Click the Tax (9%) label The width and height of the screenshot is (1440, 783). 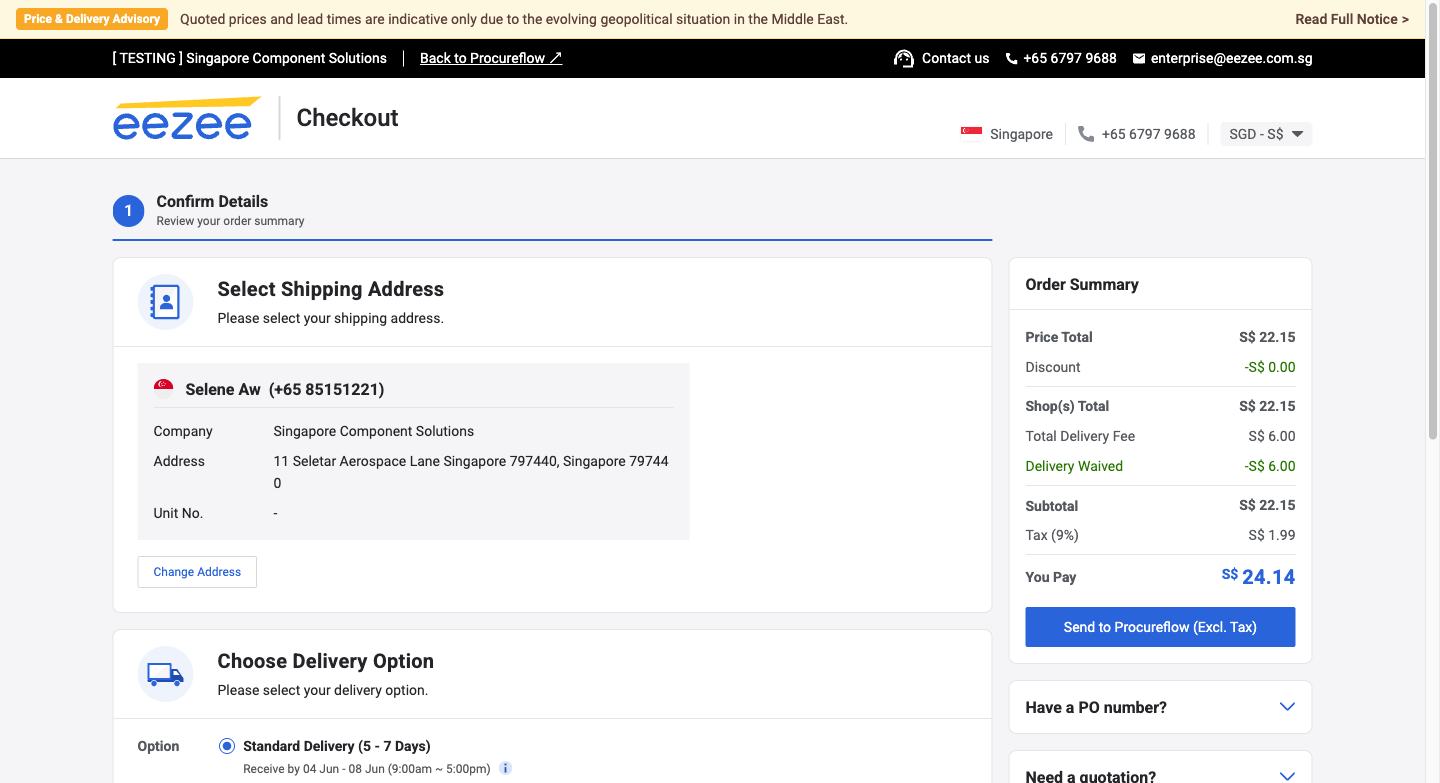click(x=1052, y=535)
